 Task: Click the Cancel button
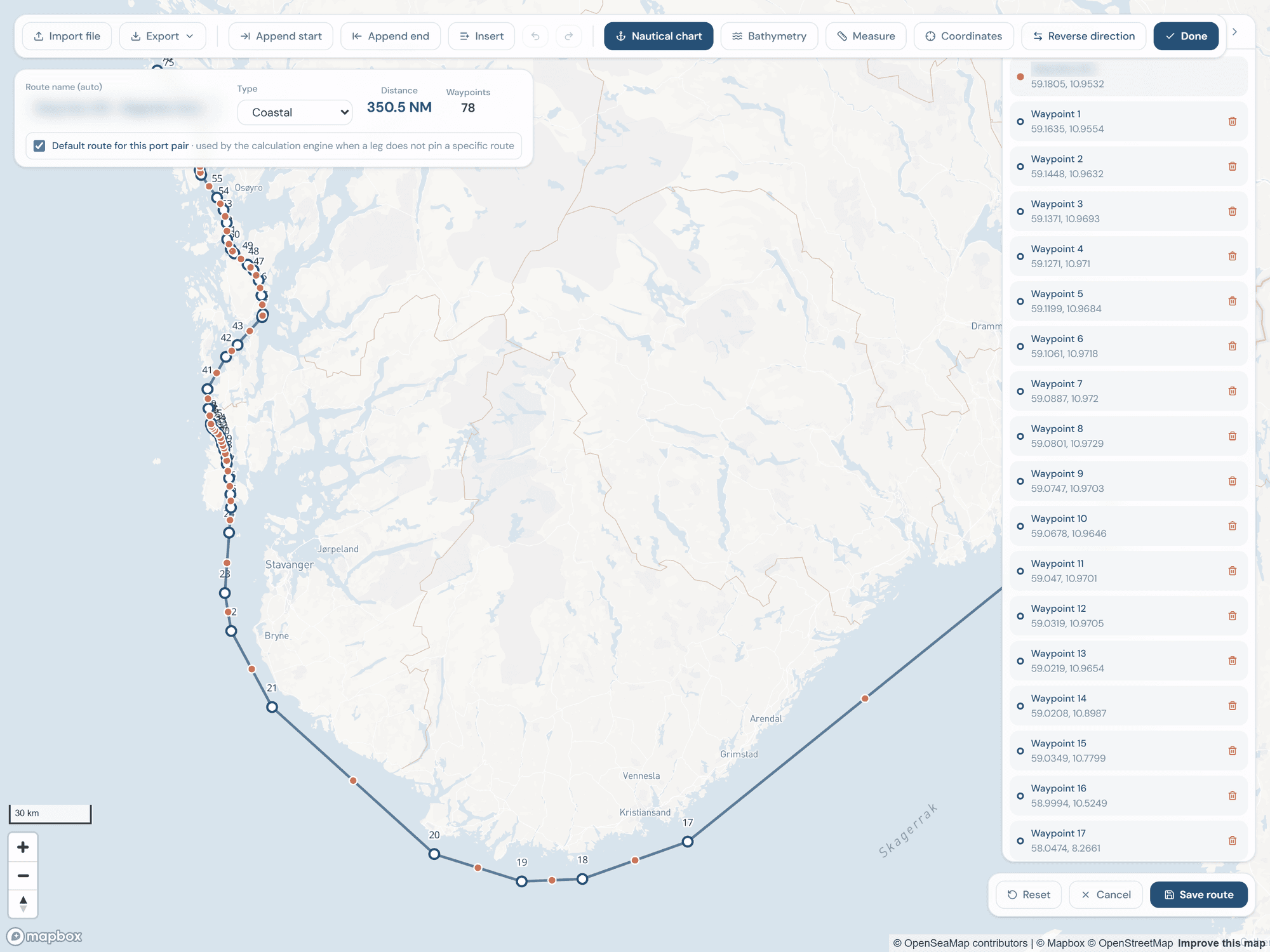point(1106,894)
